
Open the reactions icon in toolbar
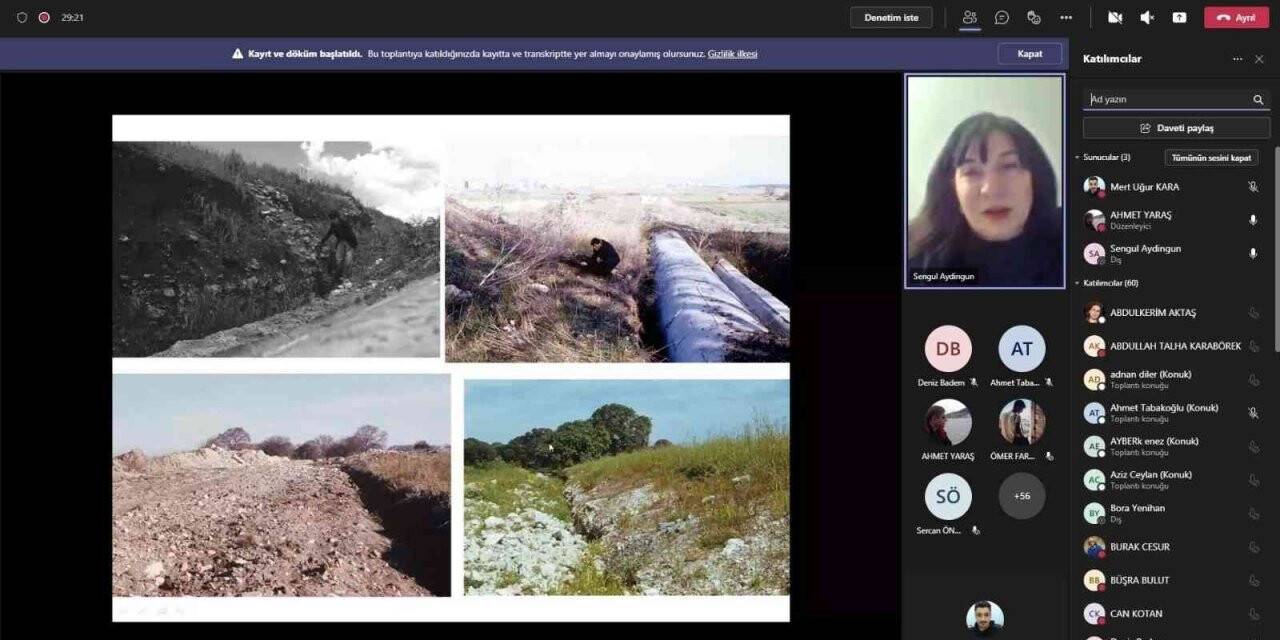tap(1034, 17)
